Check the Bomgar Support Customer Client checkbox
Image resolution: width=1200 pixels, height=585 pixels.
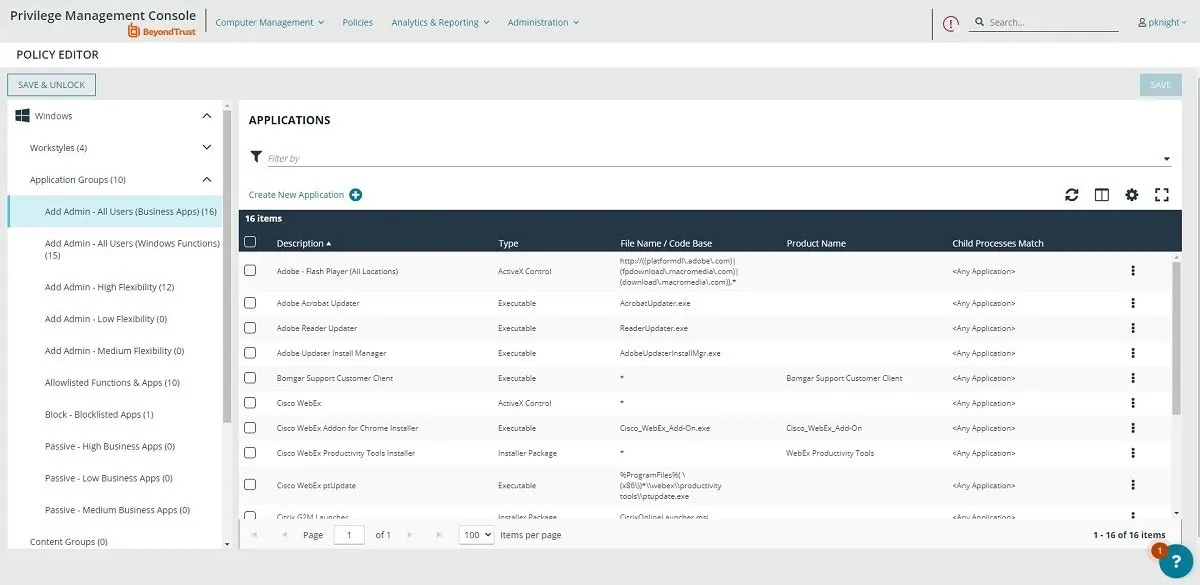[x=250, y=378]
